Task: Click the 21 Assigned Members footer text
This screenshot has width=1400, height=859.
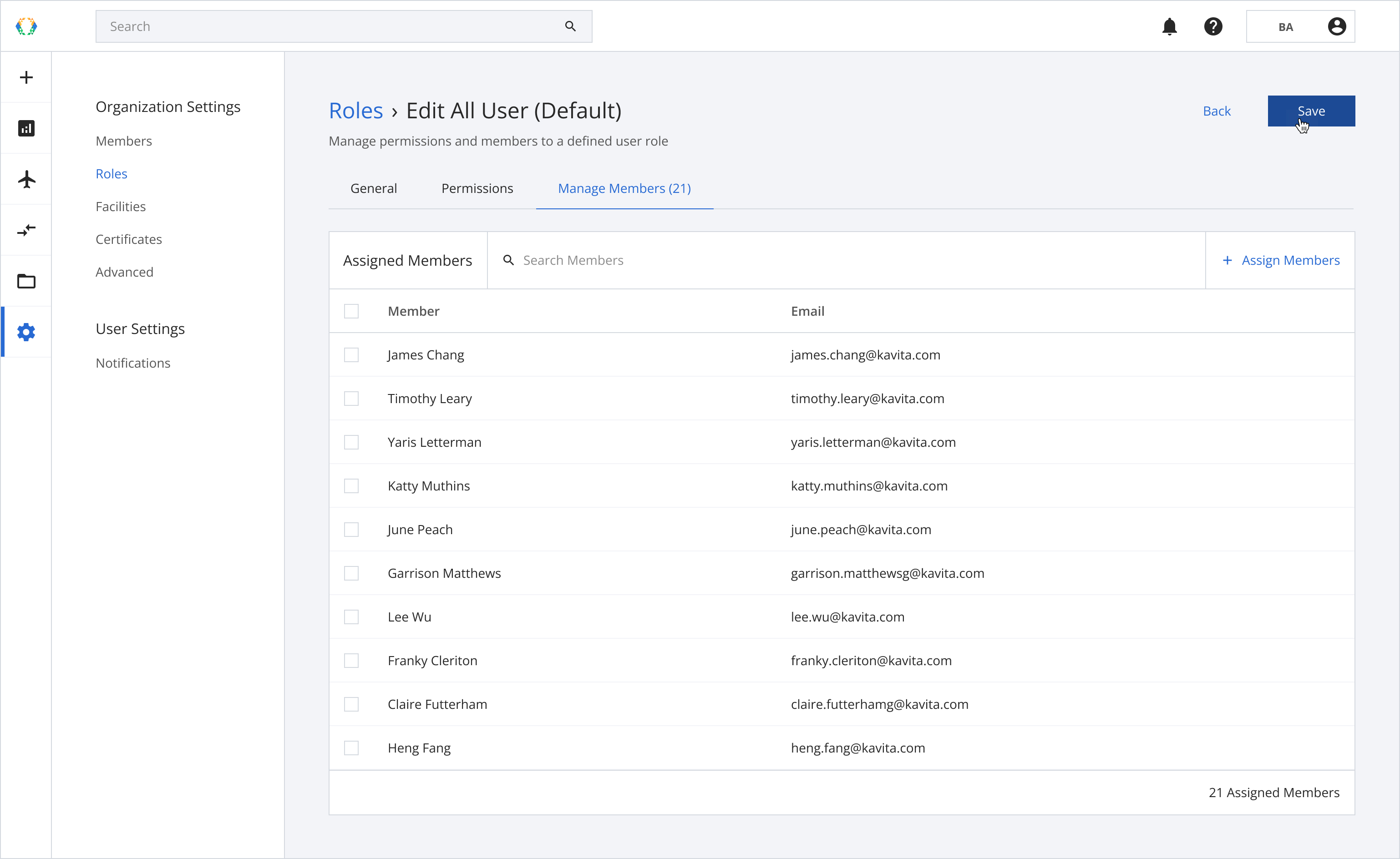Action: 1274,793
